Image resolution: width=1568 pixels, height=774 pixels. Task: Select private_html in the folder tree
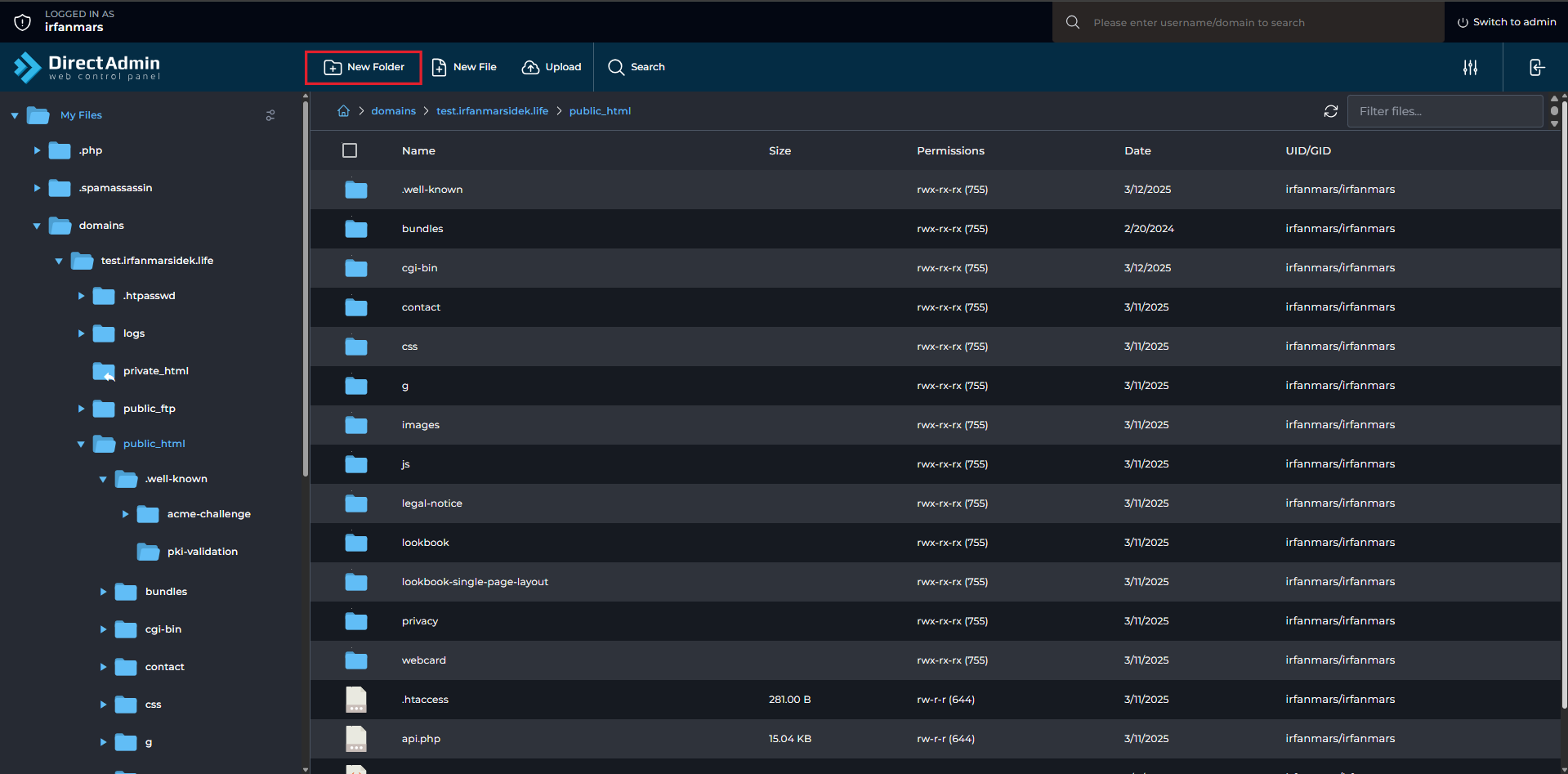(155, 371)
